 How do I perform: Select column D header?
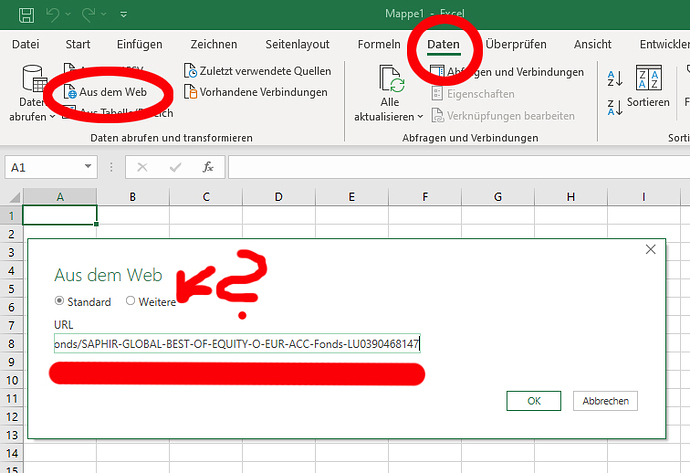click(279, 197)
